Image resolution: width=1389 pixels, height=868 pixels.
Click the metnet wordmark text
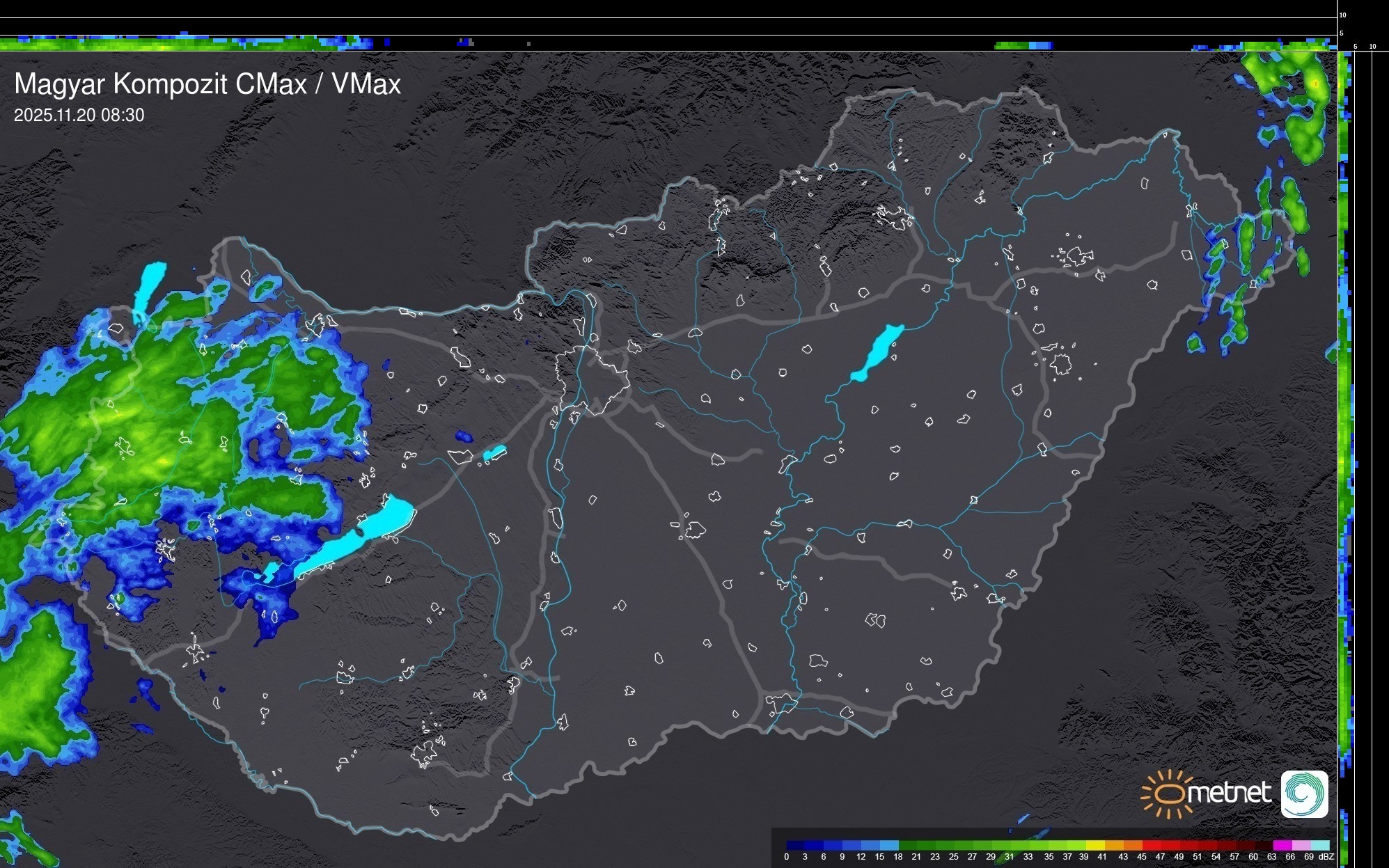[1229, 793]
